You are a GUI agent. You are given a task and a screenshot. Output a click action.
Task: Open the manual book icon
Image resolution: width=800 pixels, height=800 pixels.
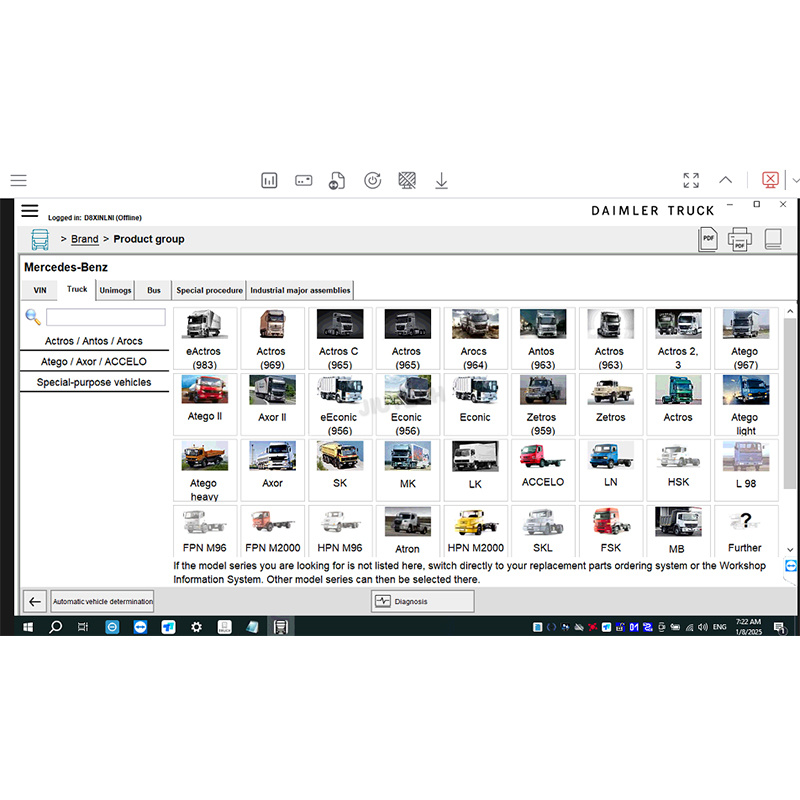[773, 239]
